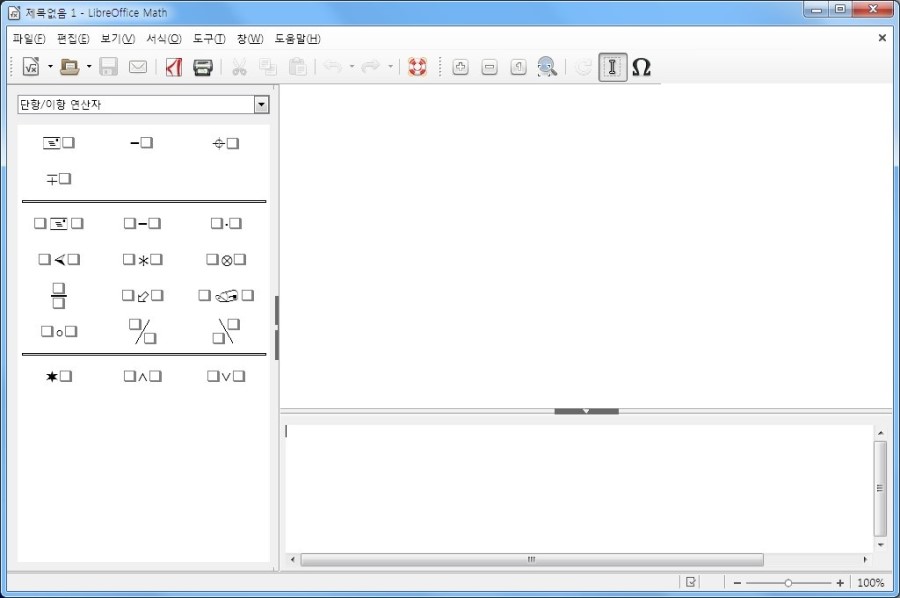Insert Boolean AND ∧ element
The height and width of the screenshot is (598, 900).
pyautogui.click(x=142, y=376)
